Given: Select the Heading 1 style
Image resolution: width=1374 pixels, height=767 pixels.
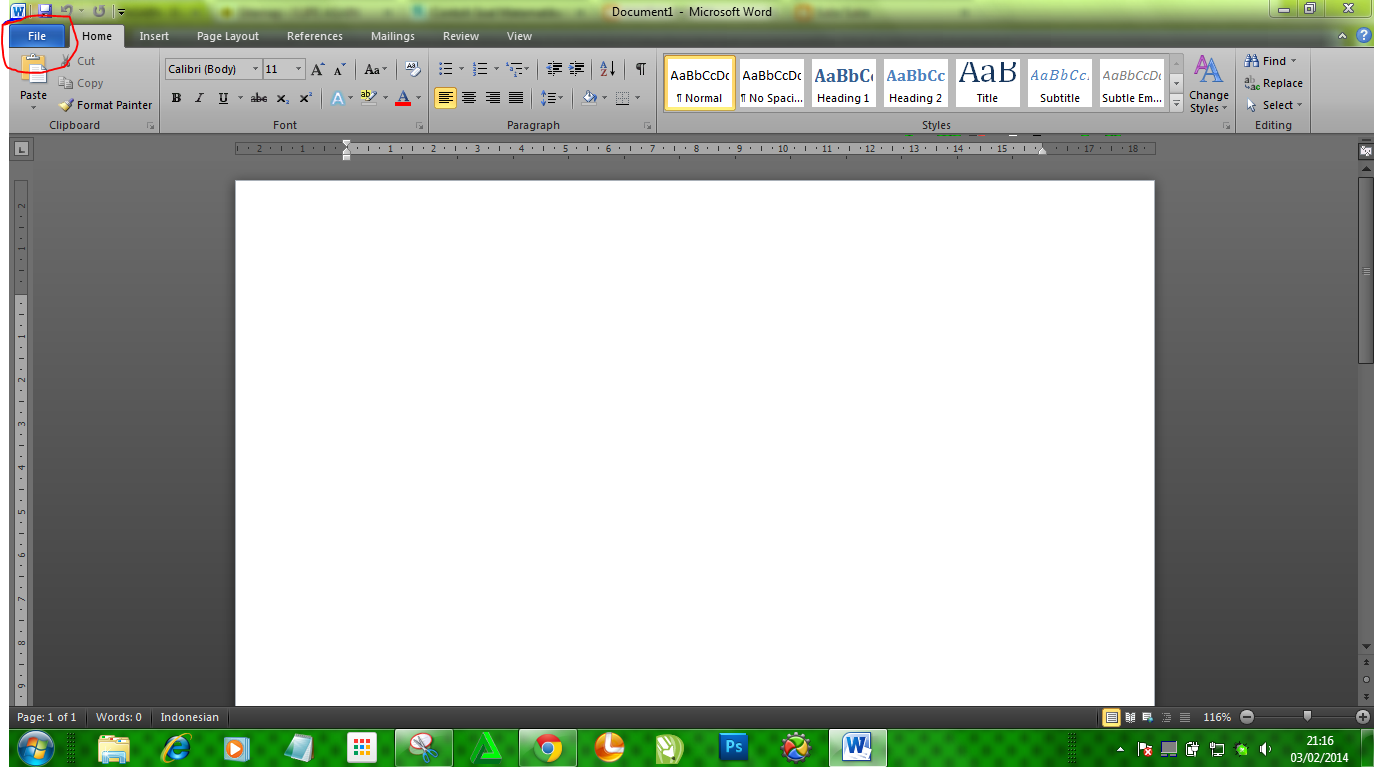Looking at the screenshot, I should pos(842,83).
